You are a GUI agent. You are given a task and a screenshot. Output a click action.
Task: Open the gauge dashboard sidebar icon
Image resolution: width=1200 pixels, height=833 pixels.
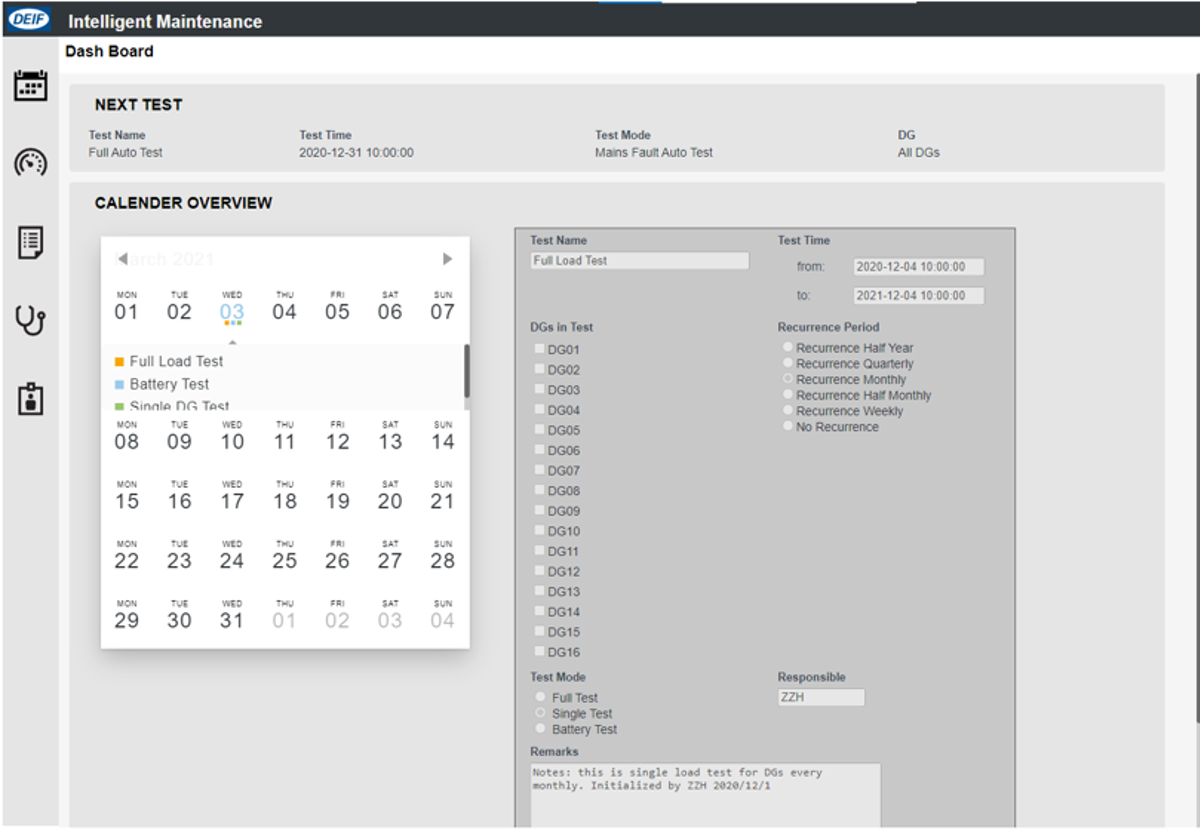click(30, 163)
